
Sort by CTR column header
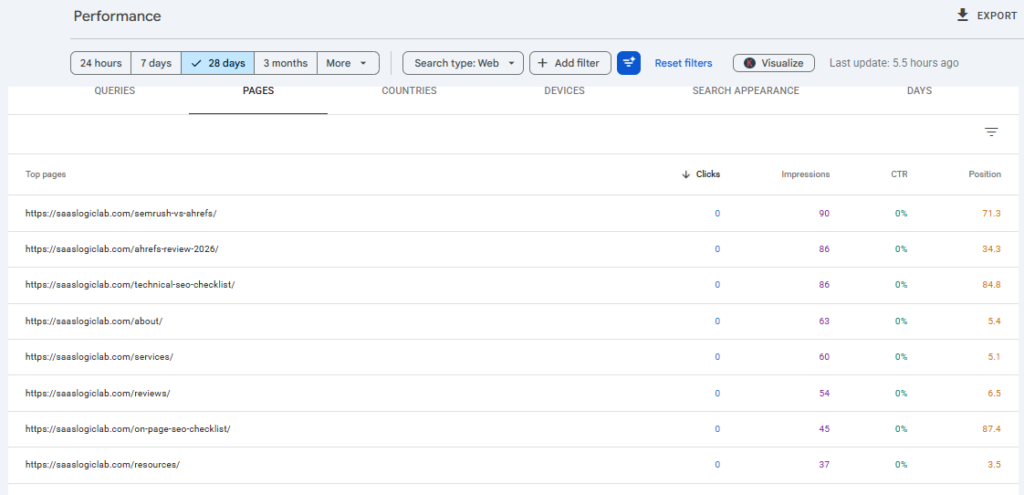(x=899, y=174)
